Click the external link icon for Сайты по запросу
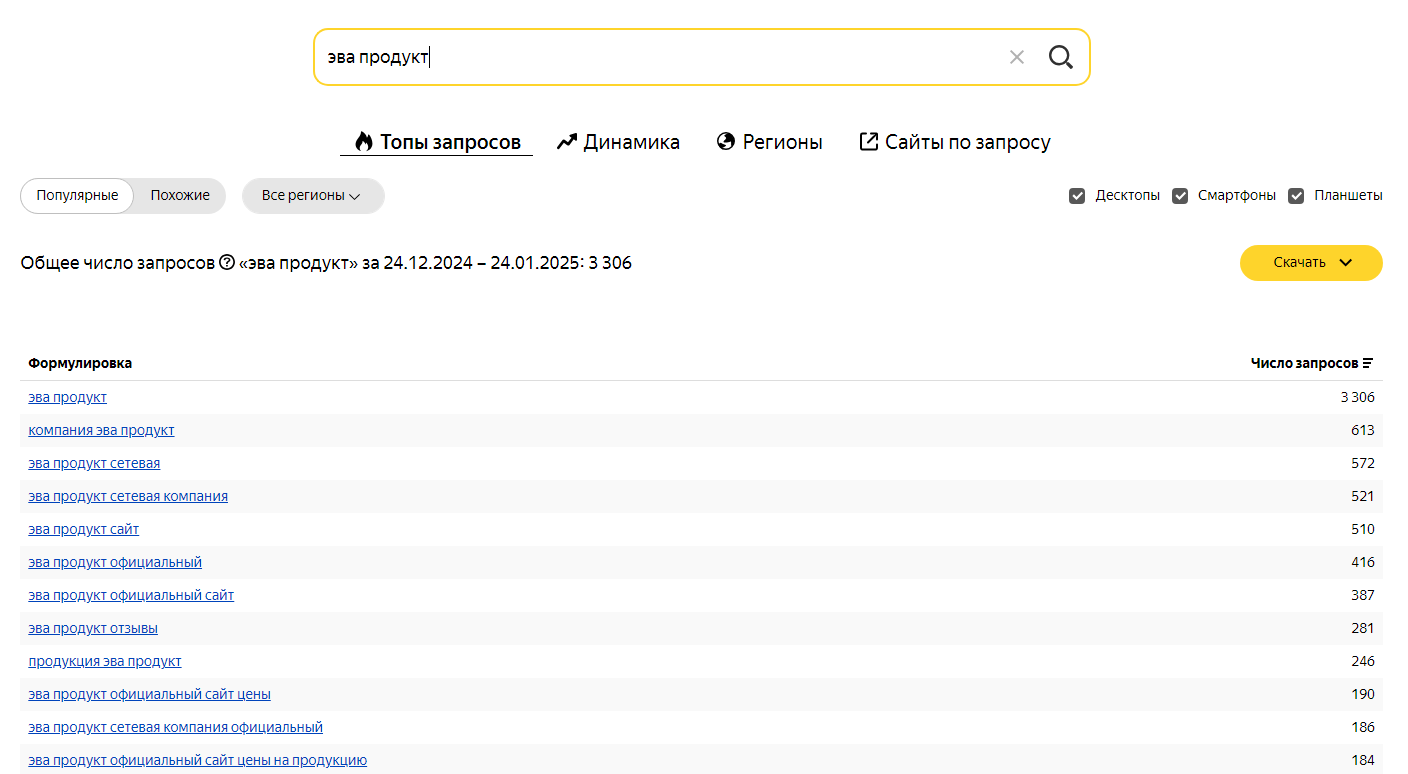Image resolution: width=1408 pixels, height=774 pixels. 868,142
